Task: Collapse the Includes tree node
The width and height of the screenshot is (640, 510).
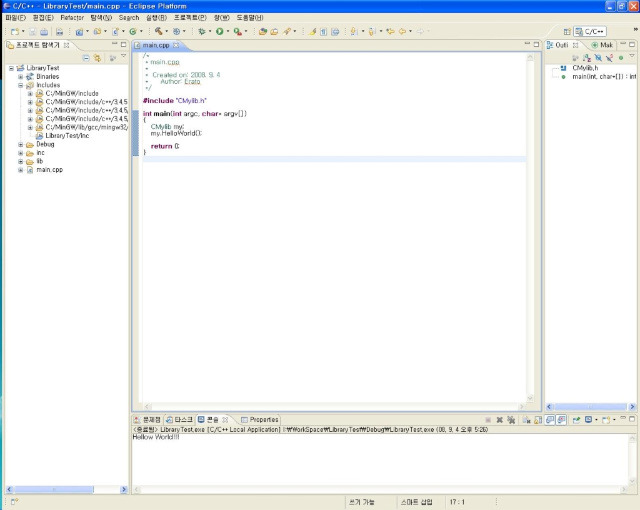Action: click(x=20, y=85)
